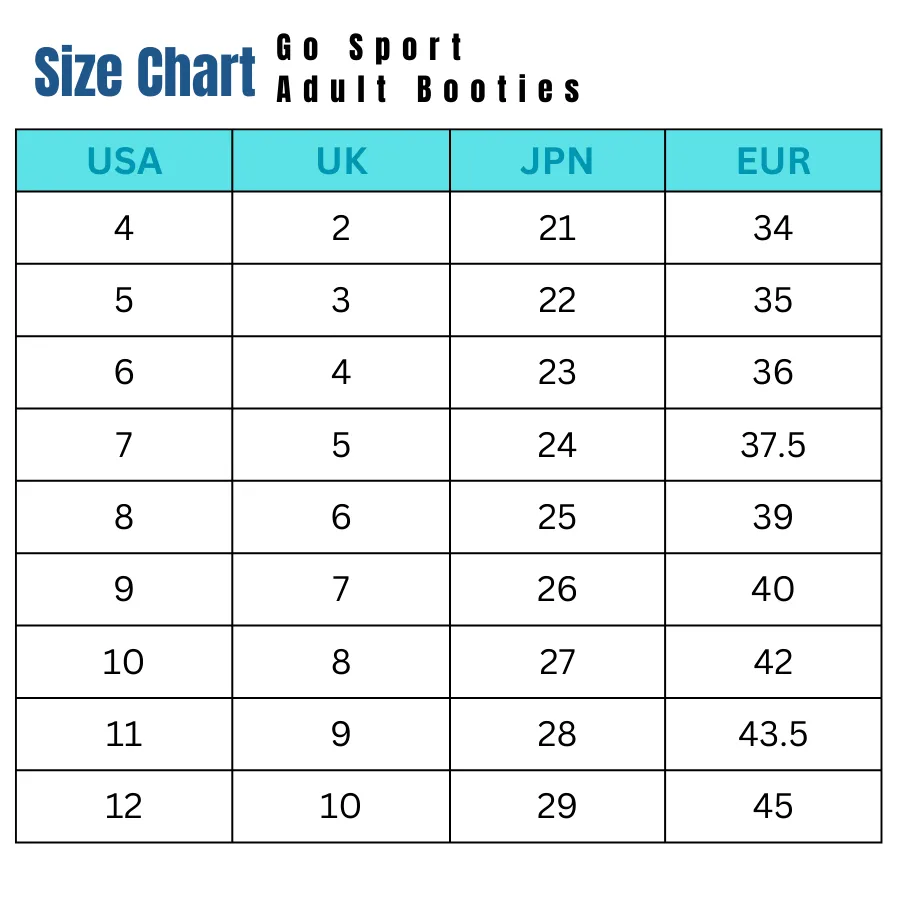900x900 pixels.
Task: Click the UK size 4 cell
Action: [341, 373]
